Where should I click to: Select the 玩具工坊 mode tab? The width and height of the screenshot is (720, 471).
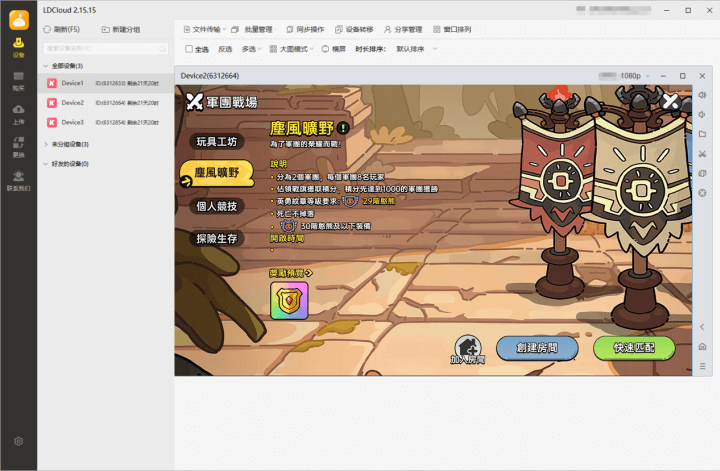216,142
